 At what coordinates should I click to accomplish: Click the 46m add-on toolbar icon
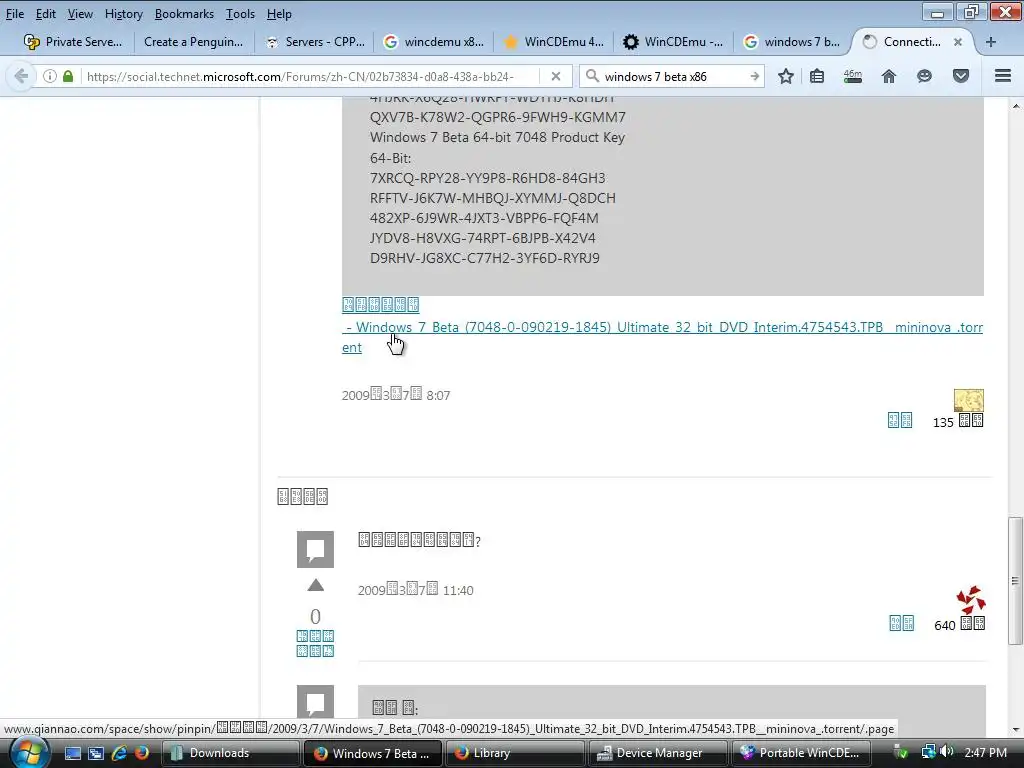click(x=853, y=76)
